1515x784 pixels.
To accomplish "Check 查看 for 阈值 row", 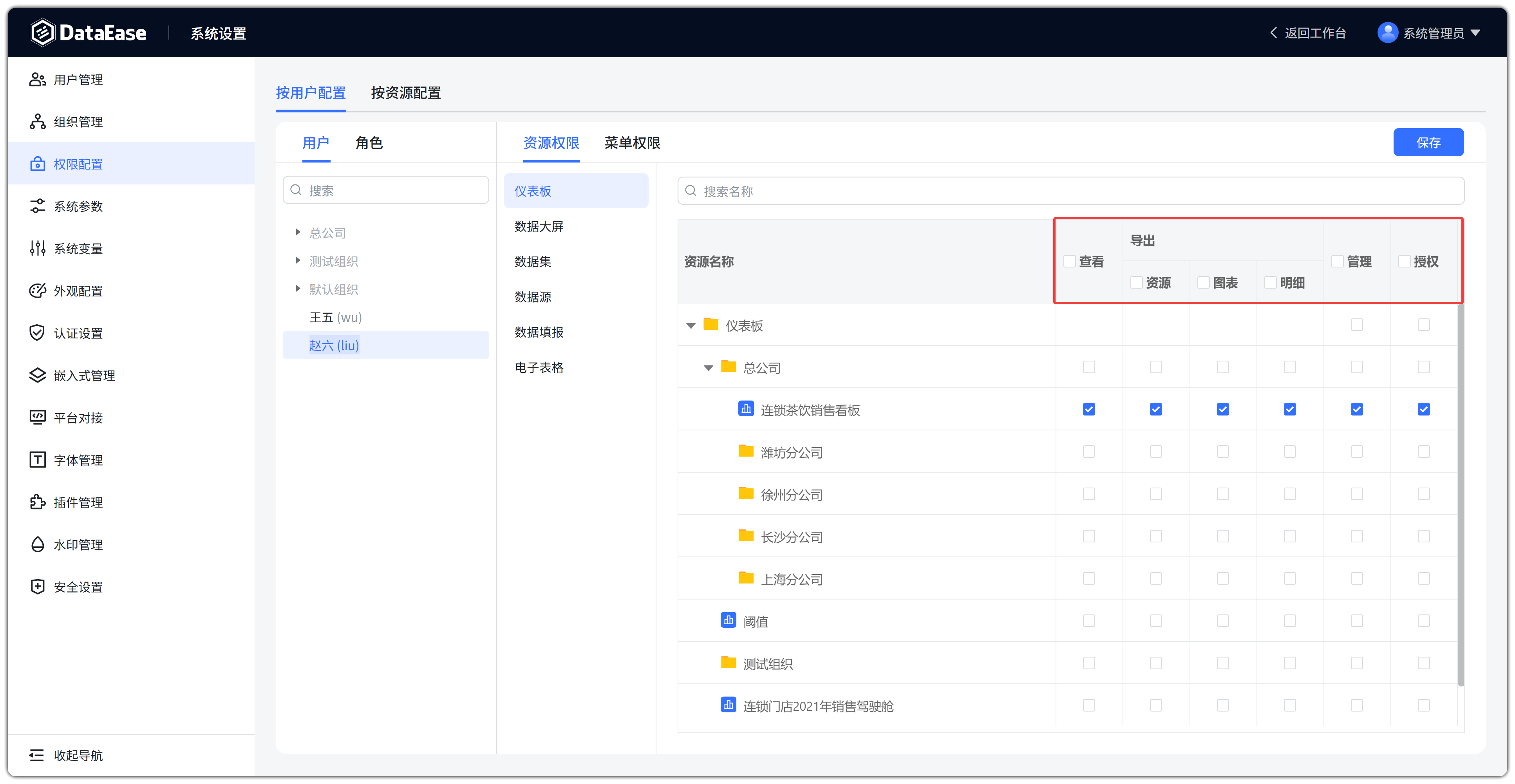I will tap(1089, 621).
